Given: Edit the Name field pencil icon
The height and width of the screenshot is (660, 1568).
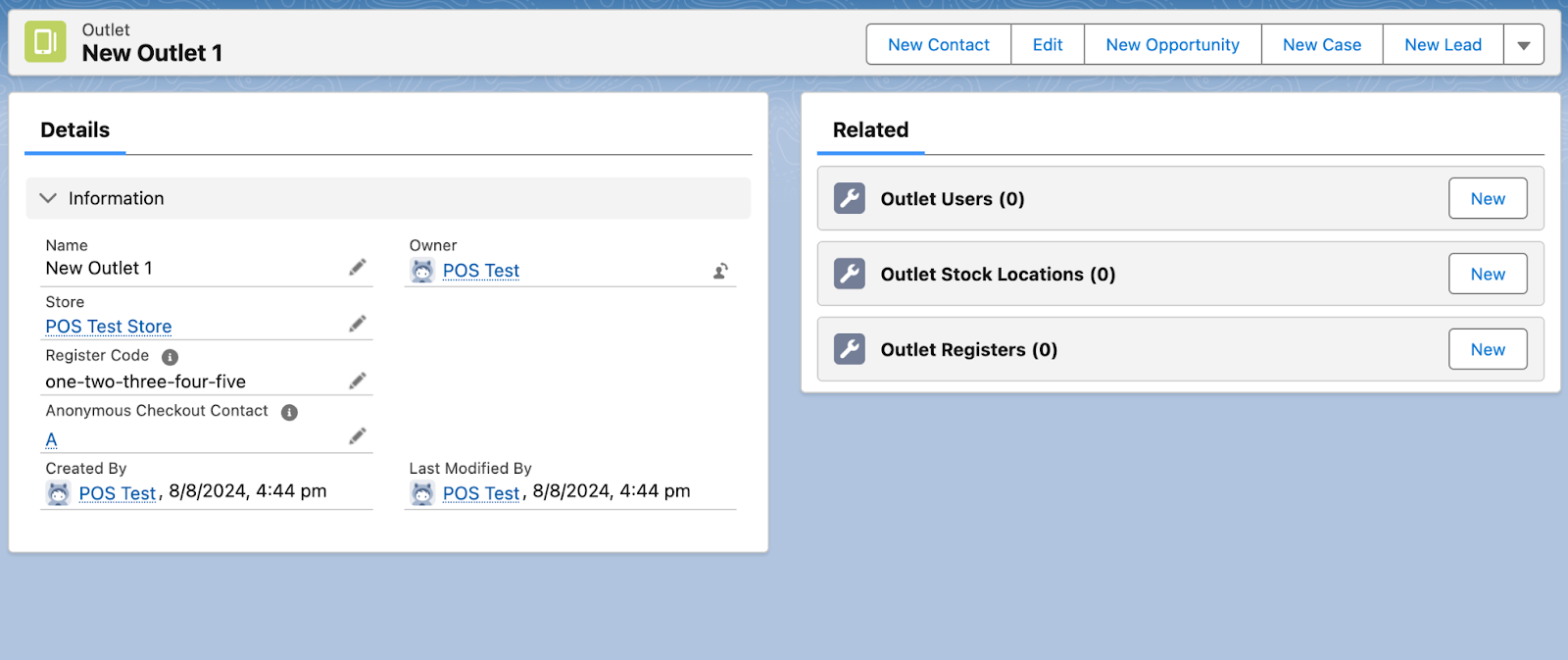Looking at the screenshot, I should pos(358,267).
